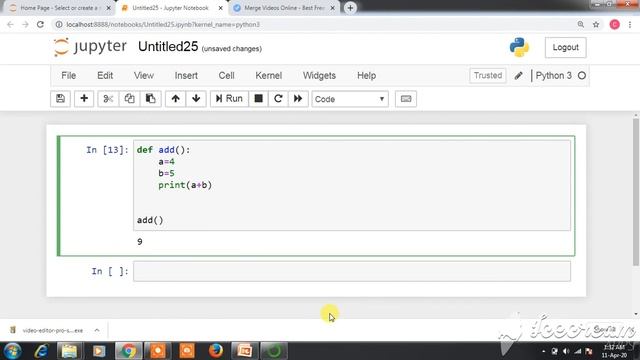Expand video-editor-pro download options chevron
Screen dimensions: 640x360
point(97,330)
